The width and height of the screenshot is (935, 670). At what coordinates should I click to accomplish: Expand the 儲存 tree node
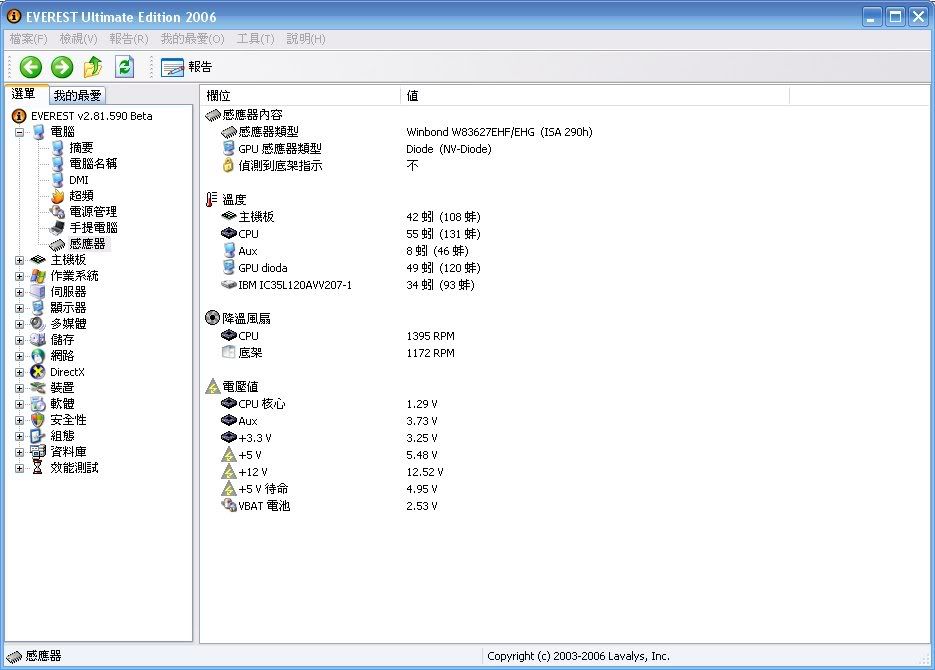click(x=19, y=340)
